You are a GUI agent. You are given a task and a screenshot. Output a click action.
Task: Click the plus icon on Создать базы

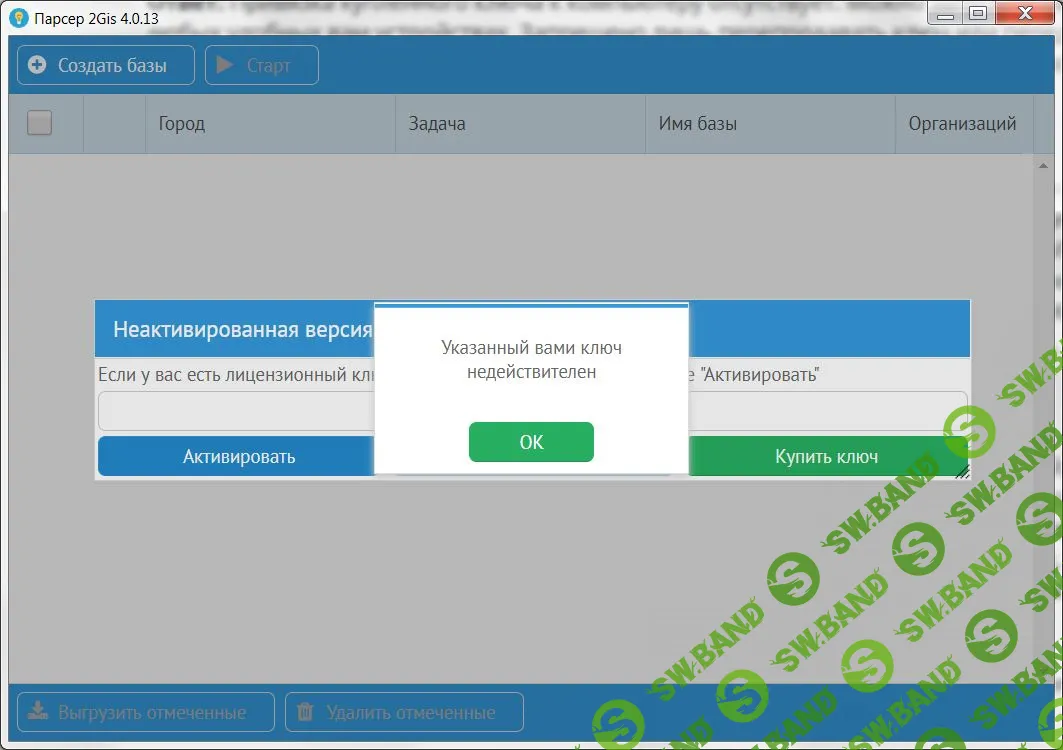(x=37, y=66)
